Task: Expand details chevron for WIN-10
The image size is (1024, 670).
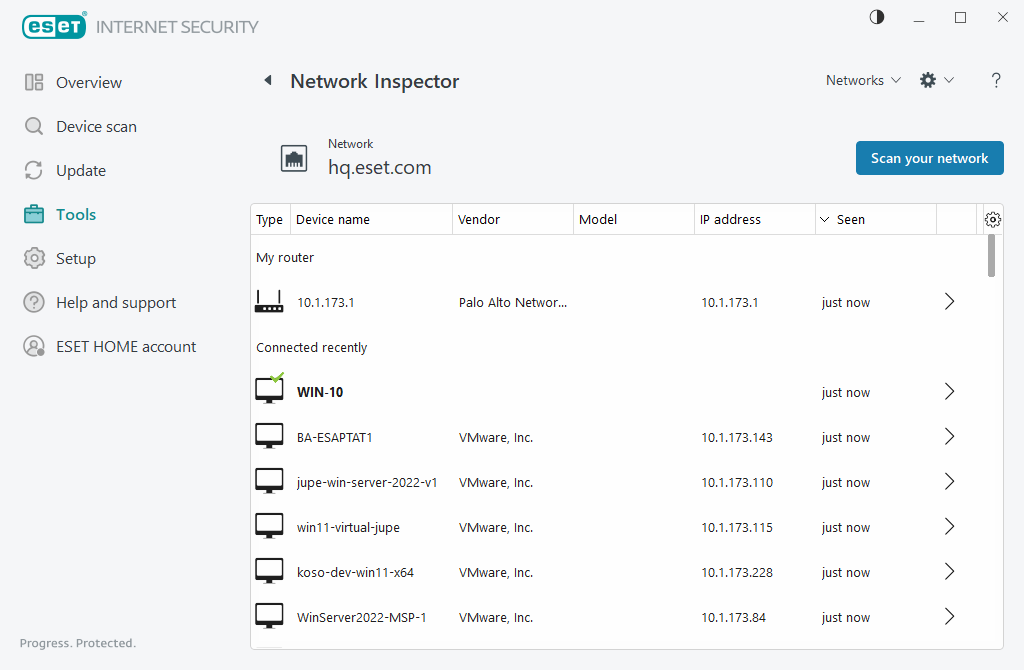Action: 950,392
